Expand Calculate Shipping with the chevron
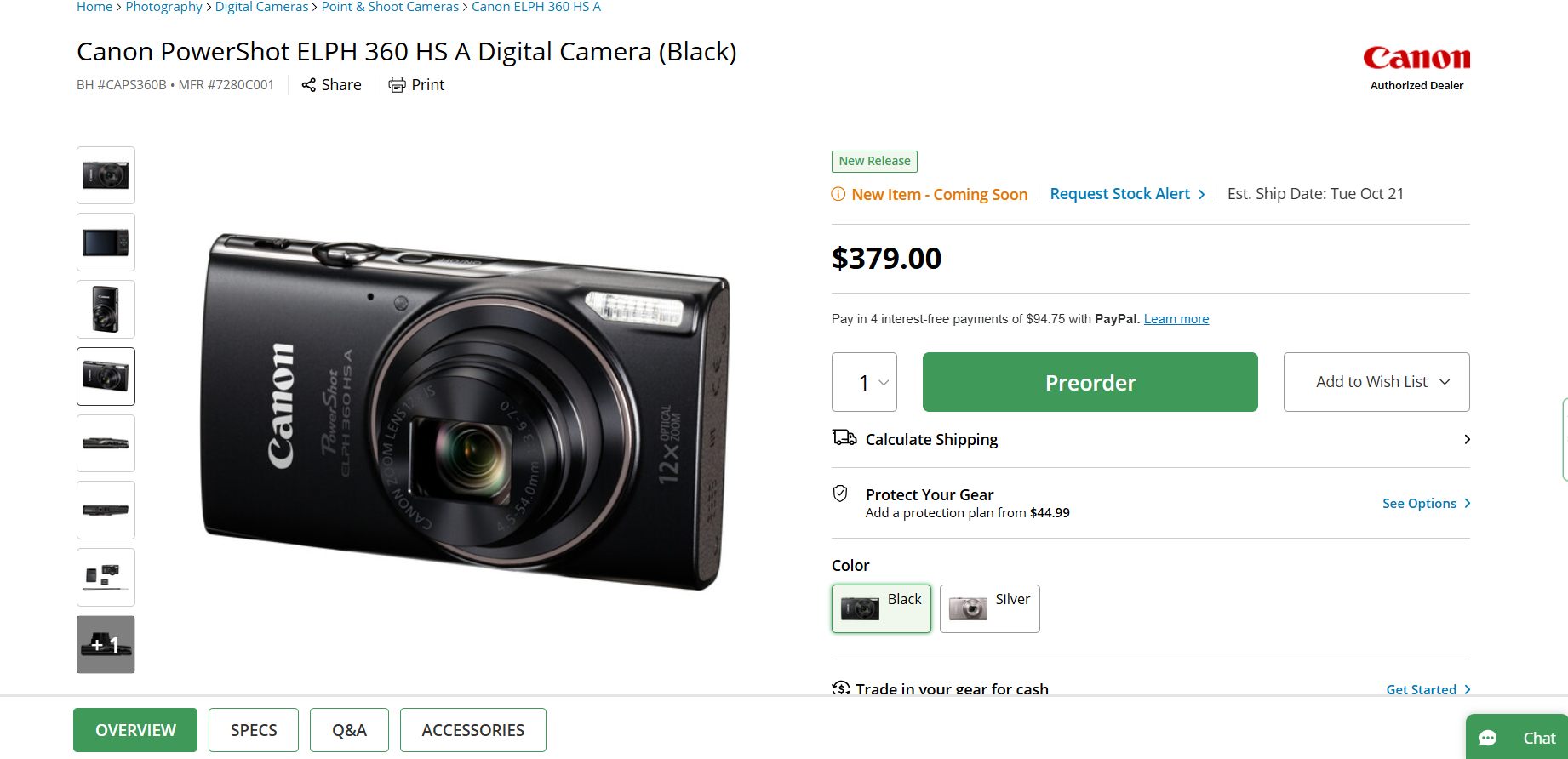Screen dimensions: 1568x759 click(x=1467, y=439)
